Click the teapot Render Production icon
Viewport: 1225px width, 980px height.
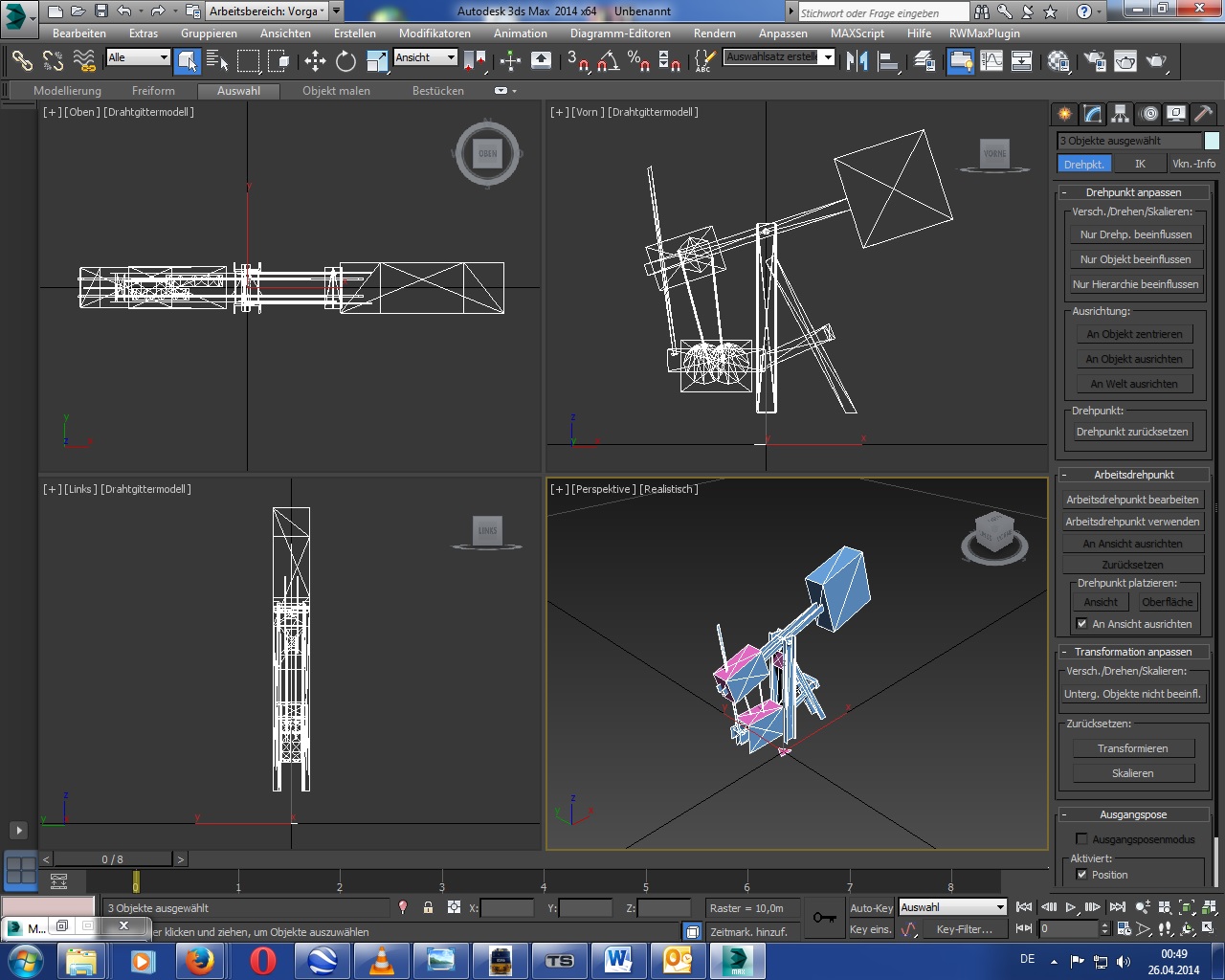coord(1157,61)
